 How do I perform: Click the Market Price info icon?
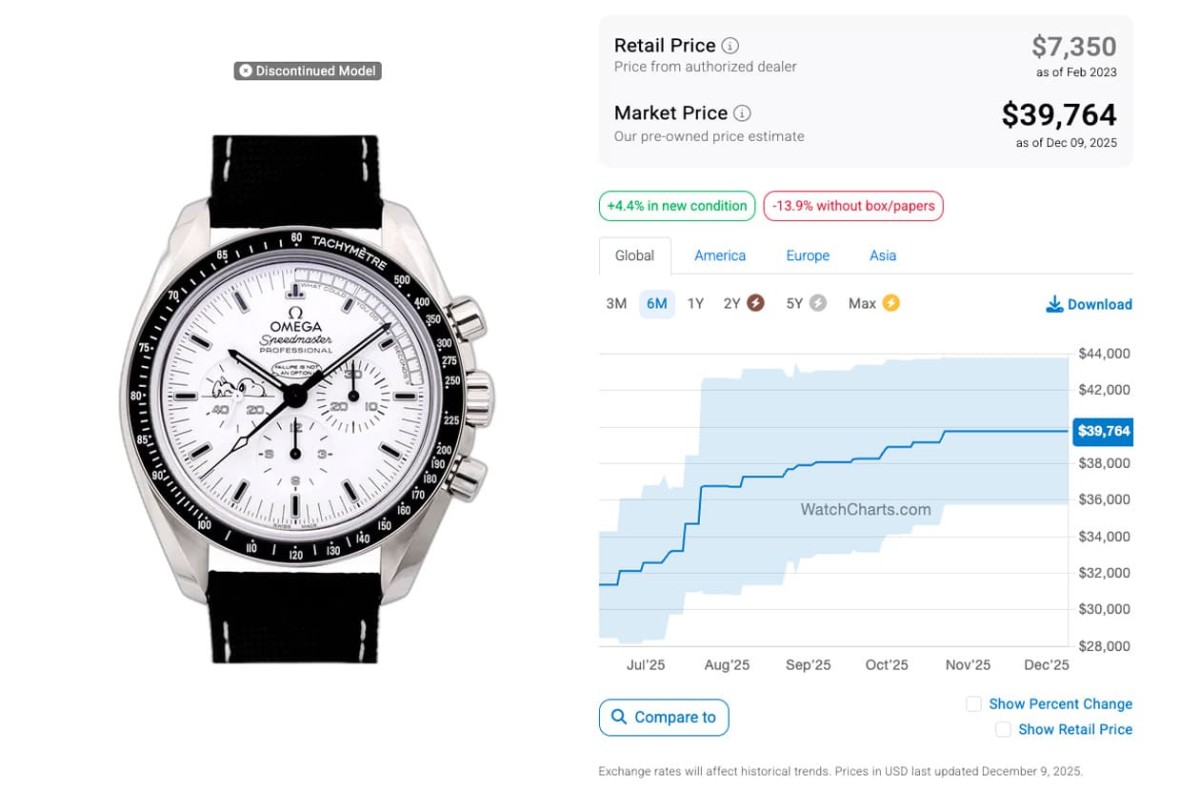(x=742, y=114)
